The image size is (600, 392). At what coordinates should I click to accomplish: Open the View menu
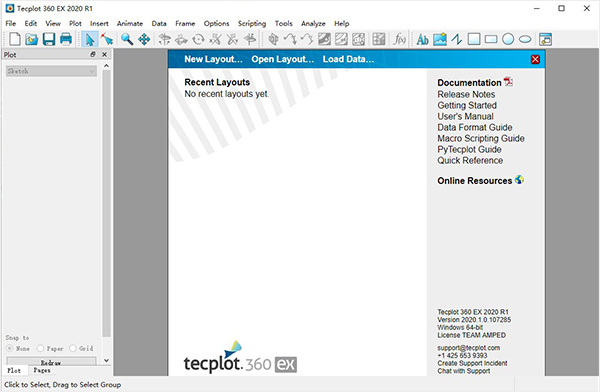coord(53,23)
